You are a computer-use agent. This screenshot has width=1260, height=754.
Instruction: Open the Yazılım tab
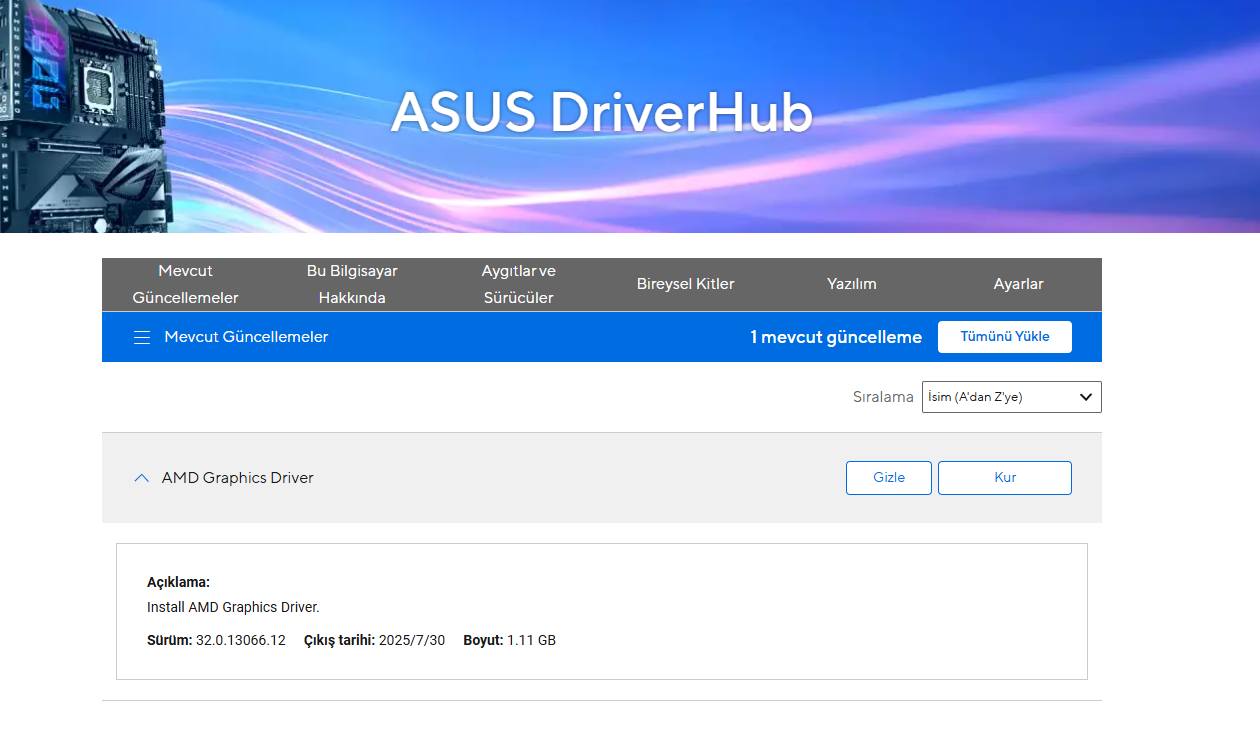(x=852, y=284)
